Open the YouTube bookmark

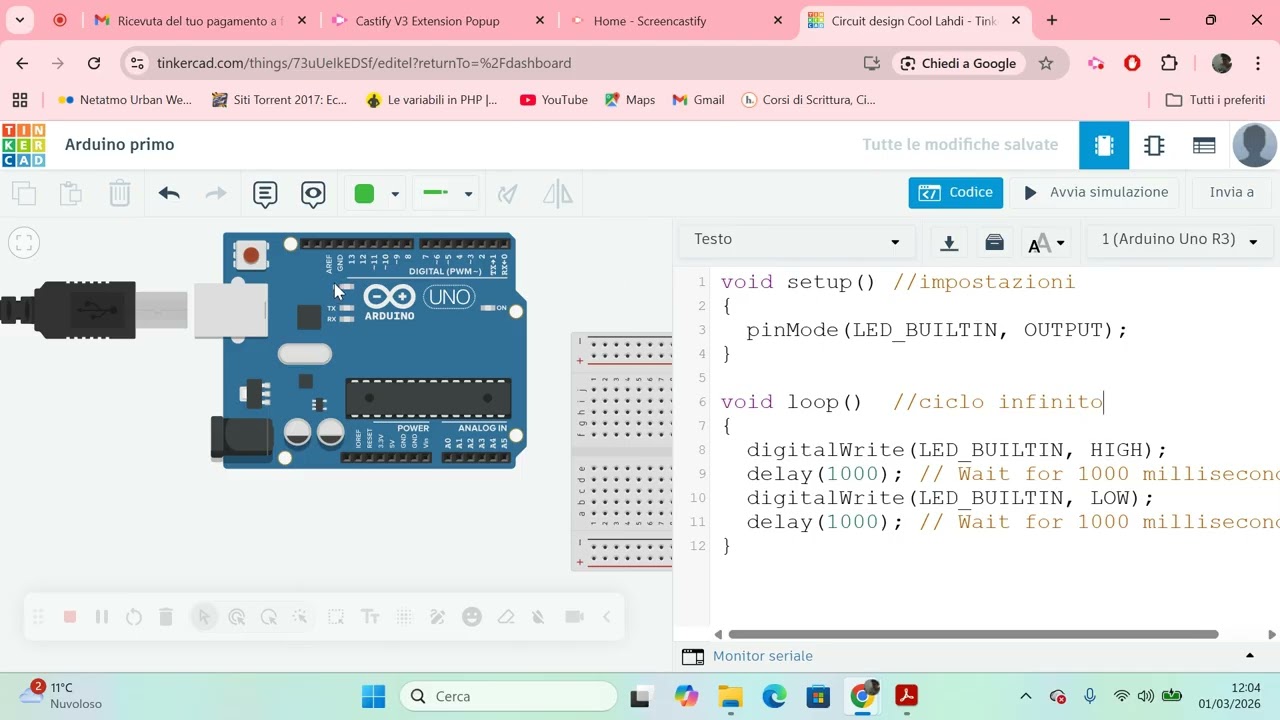(554, 100)
